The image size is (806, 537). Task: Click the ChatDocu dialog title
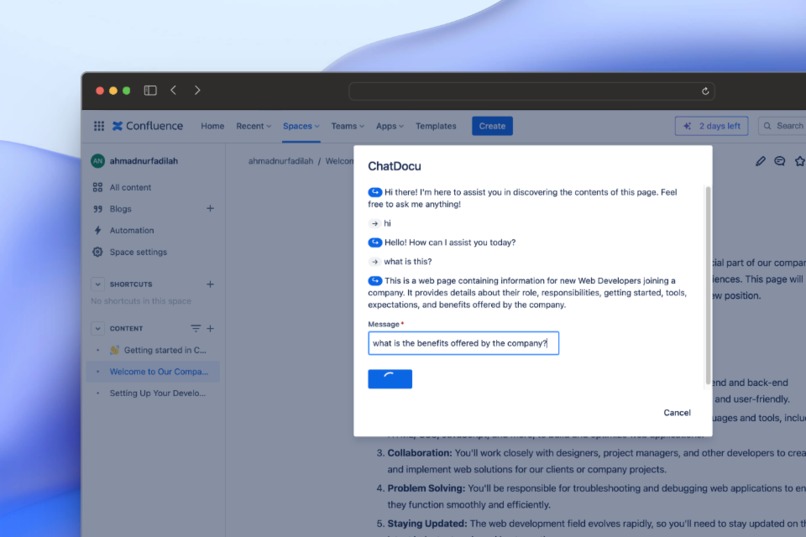(394, 166)
